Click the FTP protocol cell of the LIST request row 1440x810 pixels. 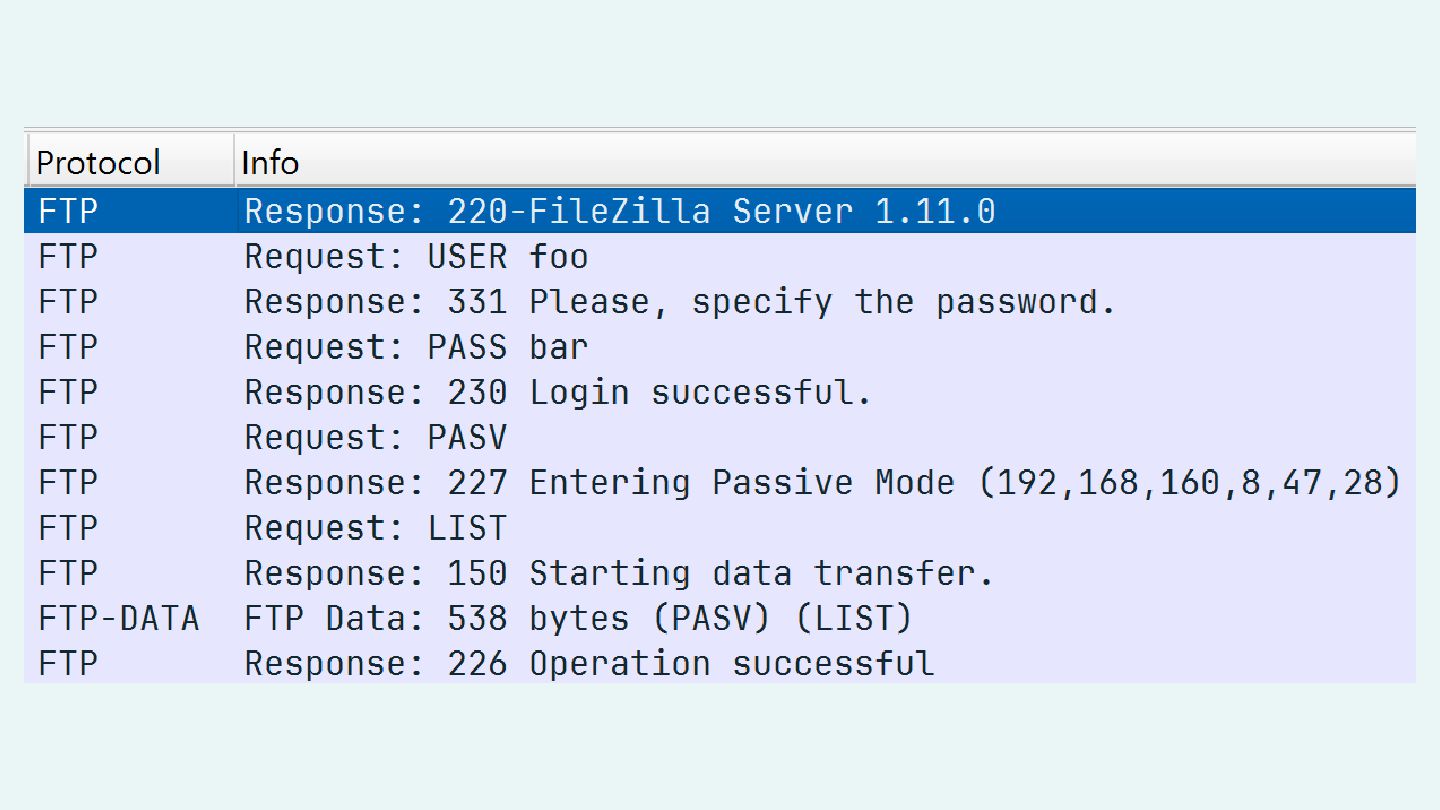coord(68,528)
